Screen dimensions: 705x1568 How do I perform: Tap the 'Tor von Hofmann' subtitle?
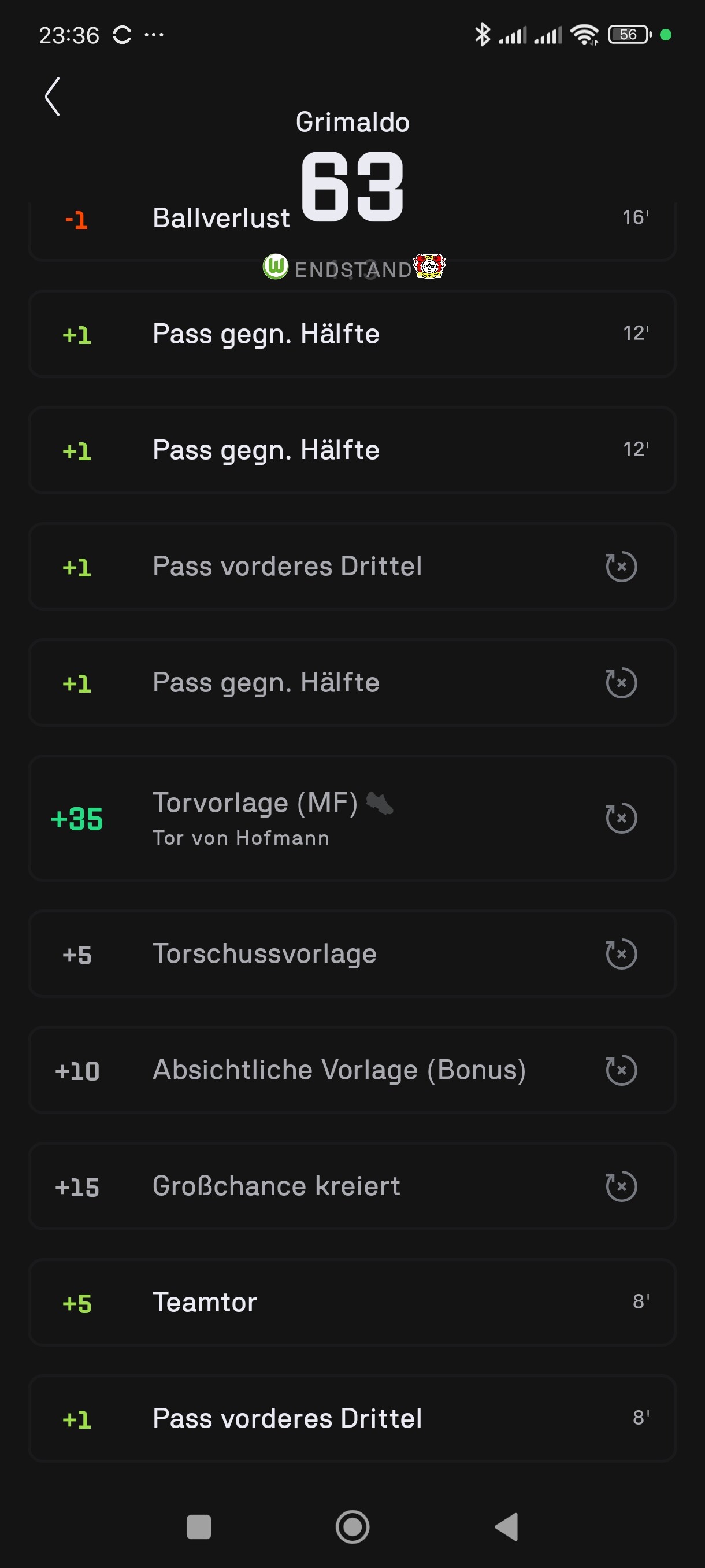click(x=241, y=838)
